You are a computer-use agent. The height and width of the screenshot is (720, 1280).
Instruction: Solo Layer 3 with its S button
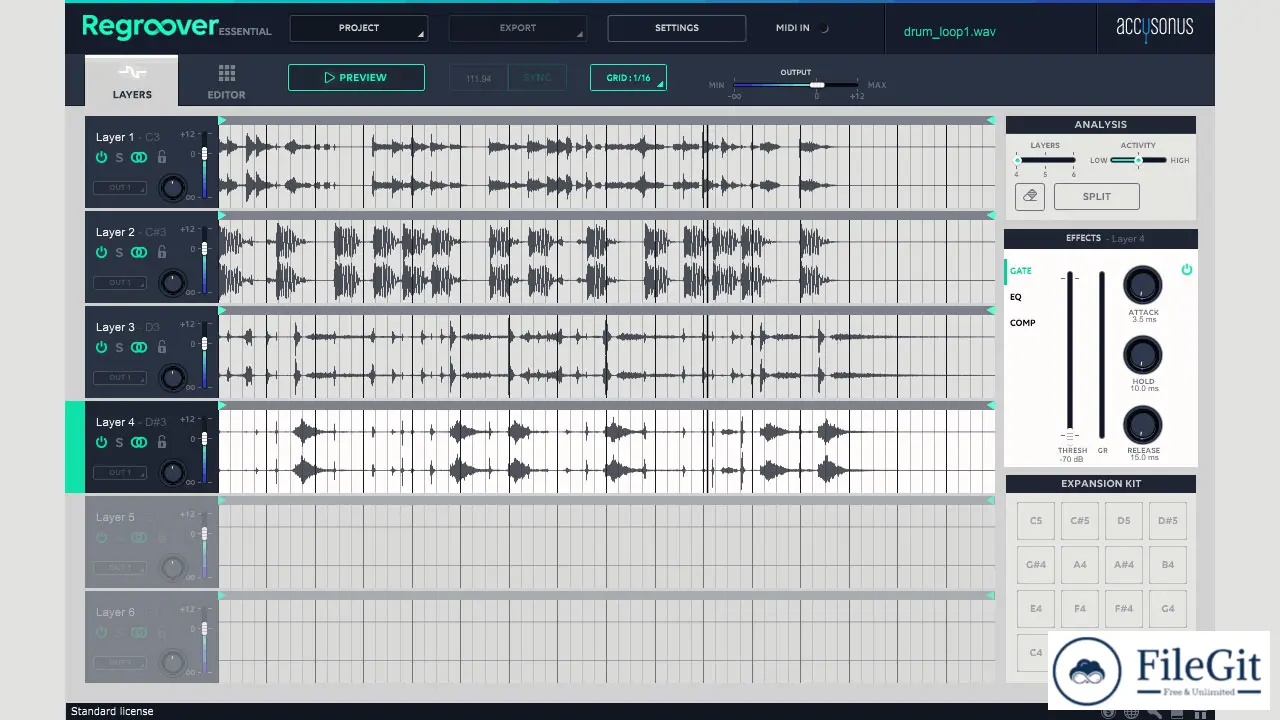click(x=119, y=347)
